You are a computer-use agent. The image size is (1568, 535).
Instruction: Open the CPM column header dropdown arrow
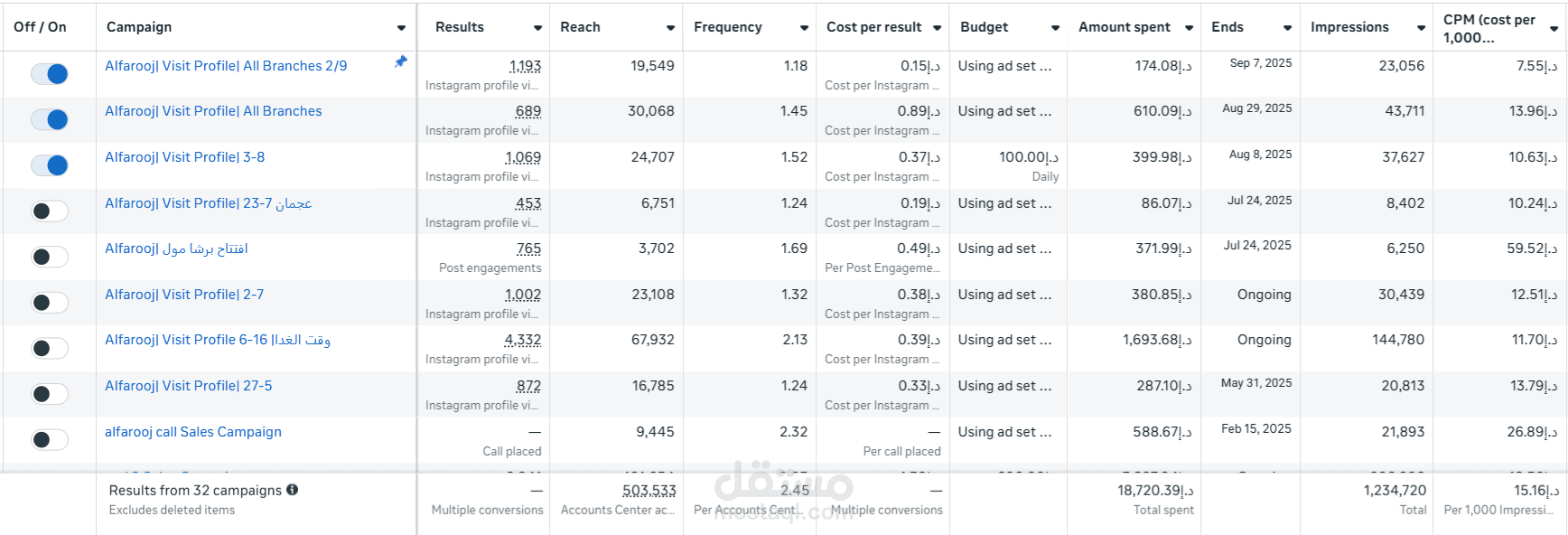1554,28
